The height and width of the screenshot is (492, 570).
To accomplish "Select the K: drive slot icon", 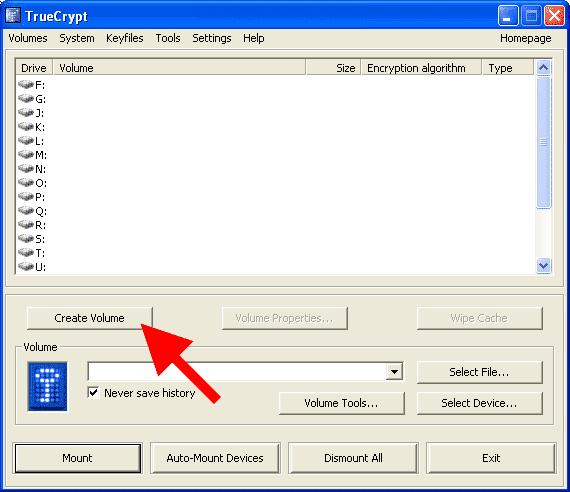I will pyautogui.click(x=26, y=127).
